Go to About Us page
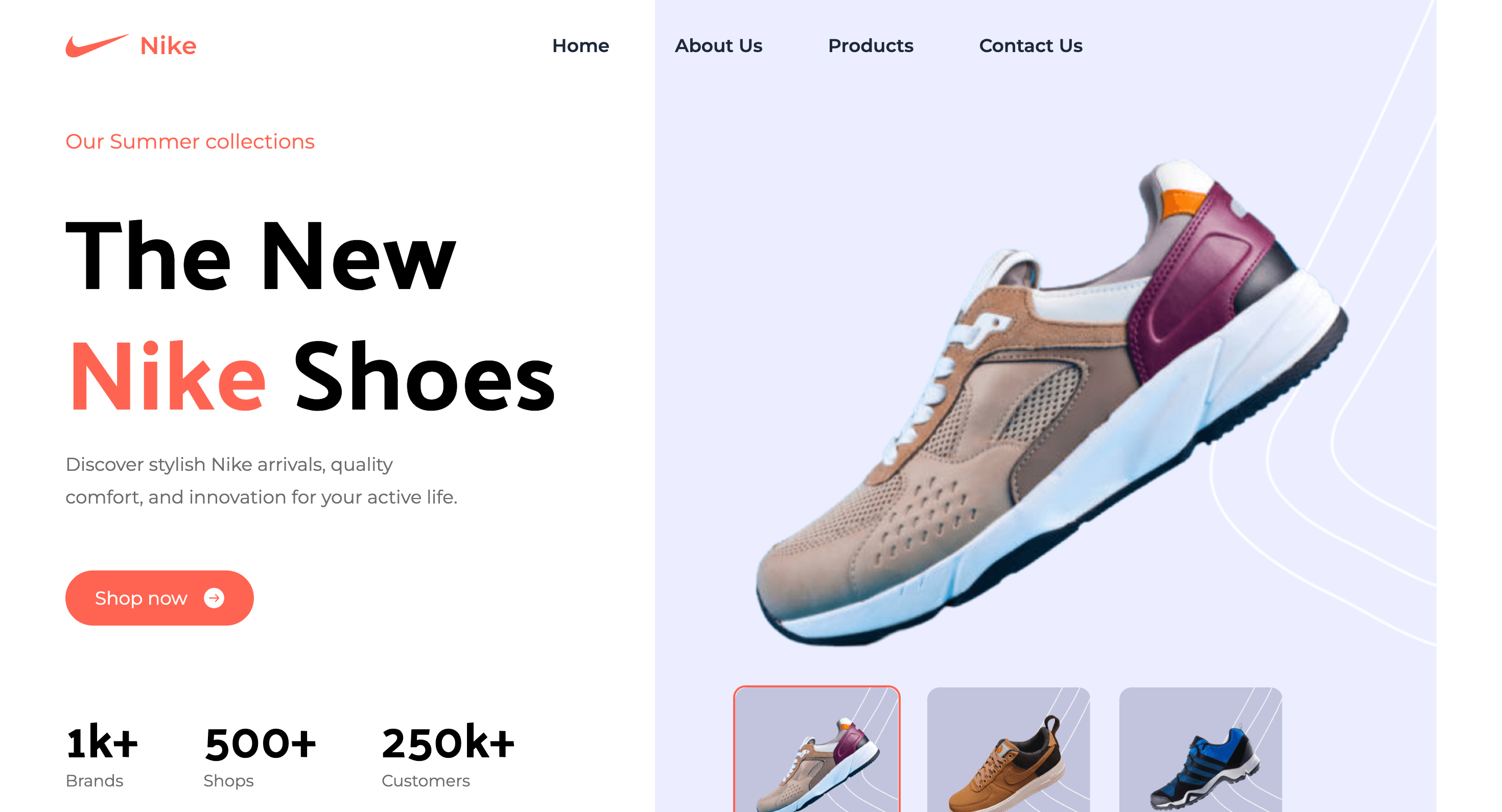 (x=718, y=45)
